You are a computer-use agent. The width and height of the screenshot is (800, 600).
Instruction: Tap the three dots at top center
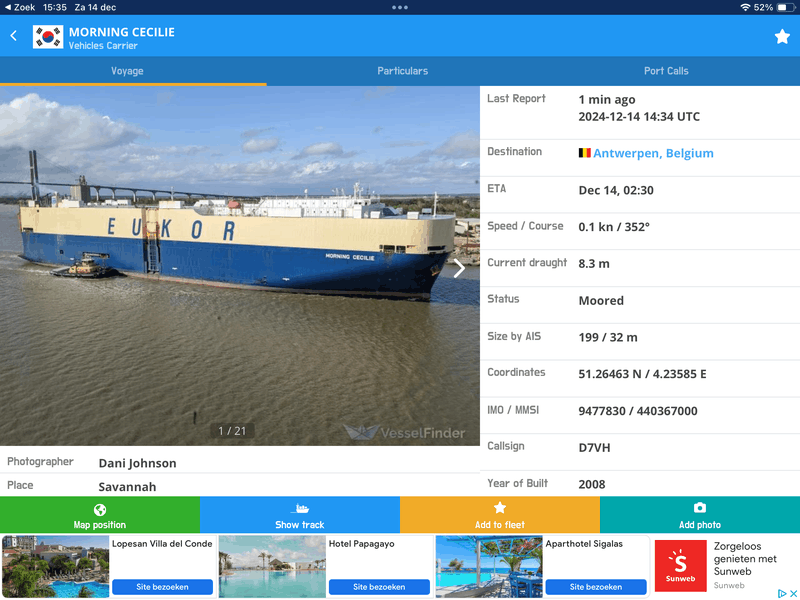399,7
